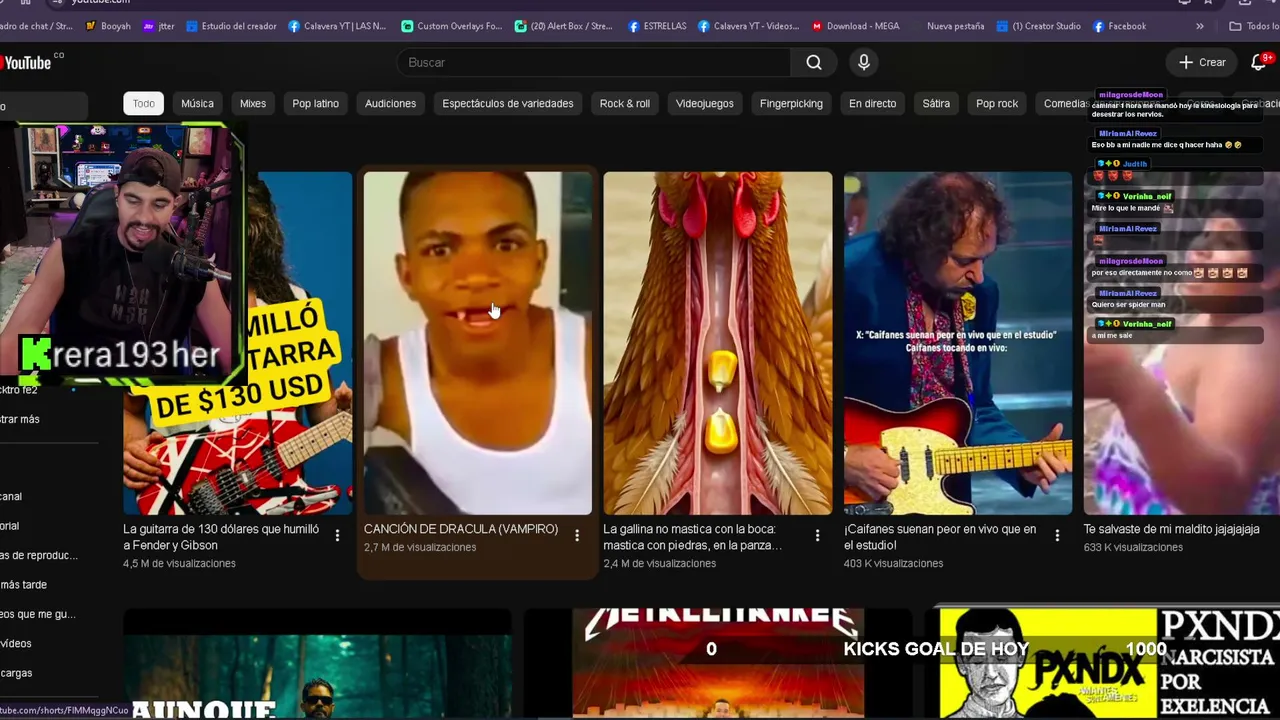Play the Caifanes live guitarist short thumbnail
Image resolution: width=1280 pixels, height=720 pixels.
click(x=958, y=343)
